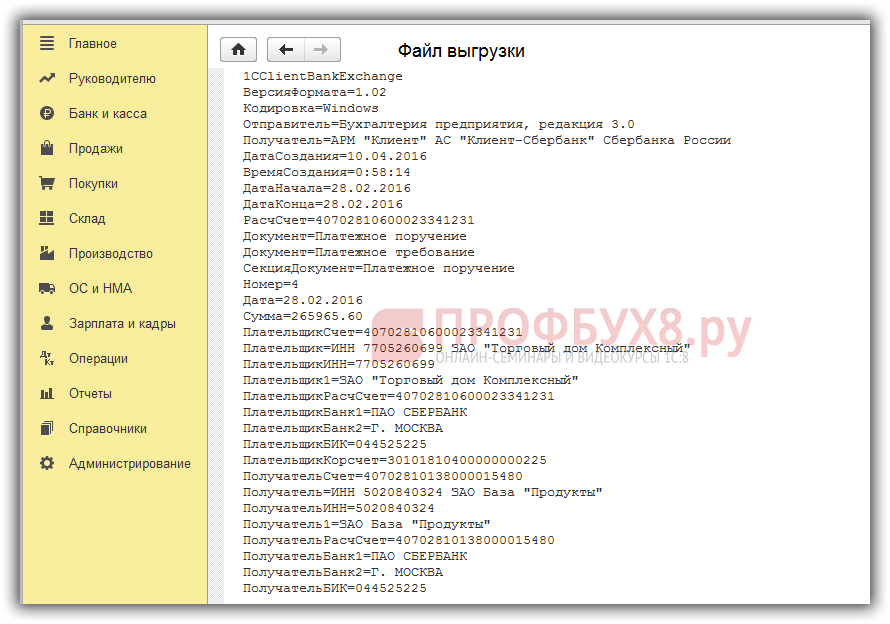890x624 pixels.
Task: Click the Получатель=АРМ "Клиент" line
Action: pos(486,140)
